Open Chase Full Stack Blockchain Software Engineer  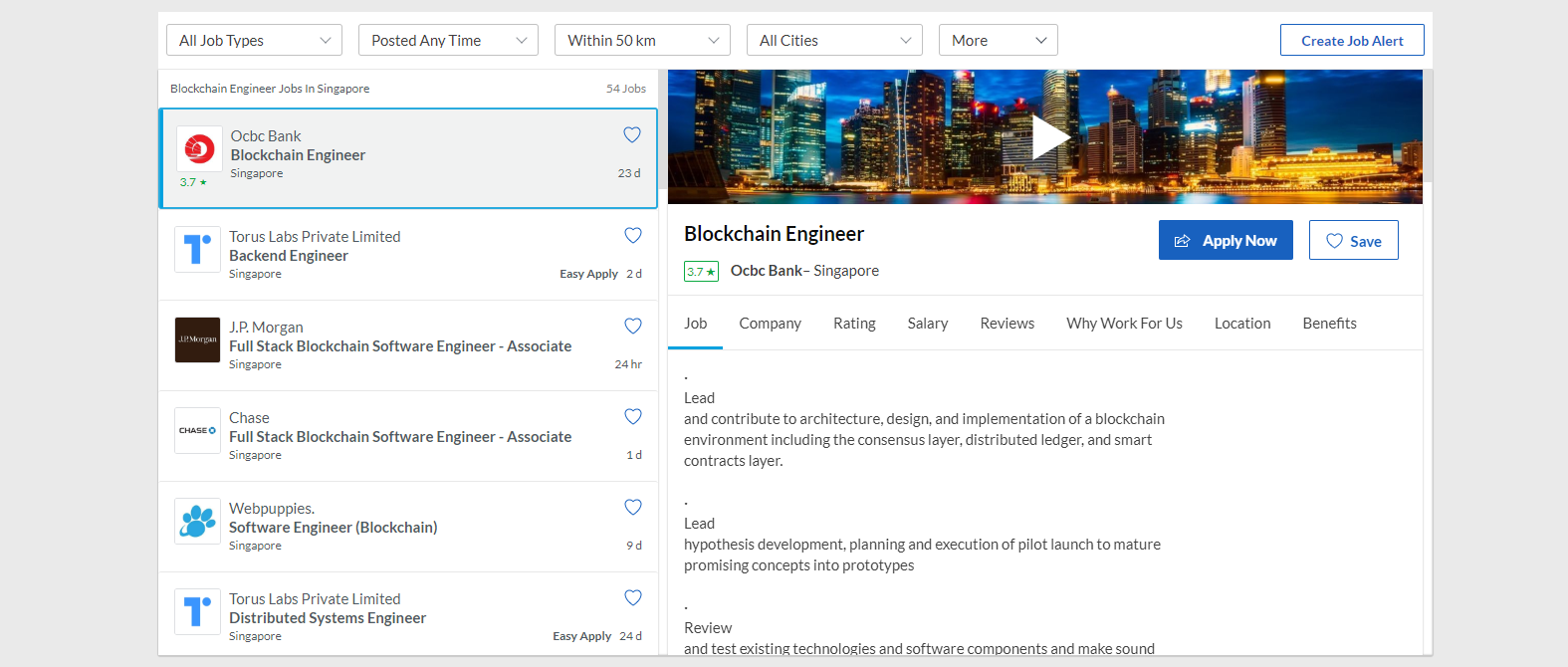400,436
